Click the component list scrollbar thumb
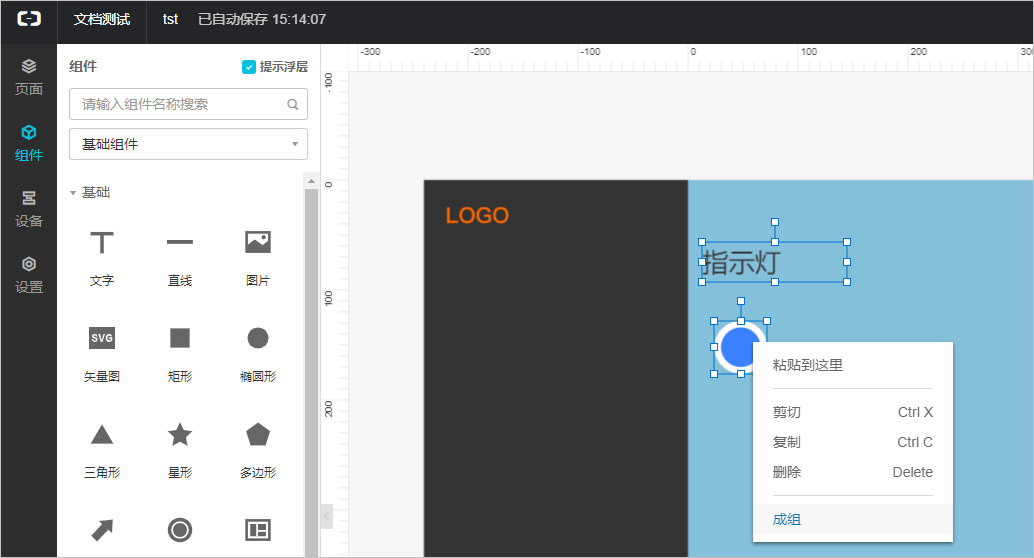This screenshot has height=558, width=1034. click(x=311, y=373)
